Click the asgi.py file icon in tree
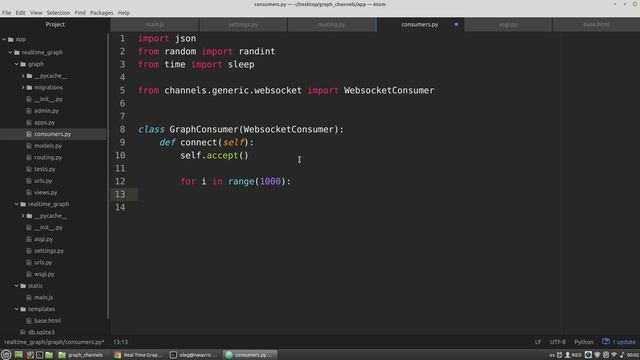The image size is (640, 360). [x=29, y=239]
